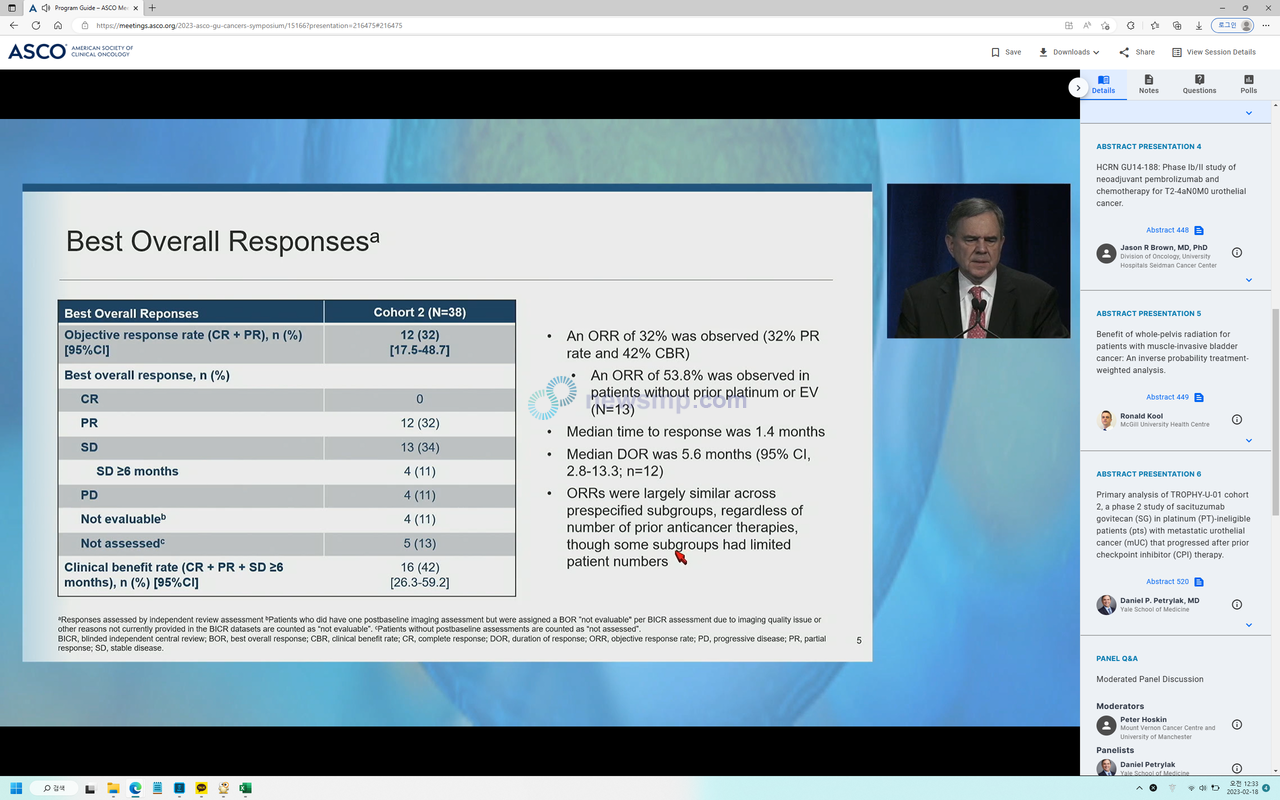The width and height of the screenshot is (1280, 800).
Task: Select the Abstract Presentation 6 heading
Action: pos(1149,474)
